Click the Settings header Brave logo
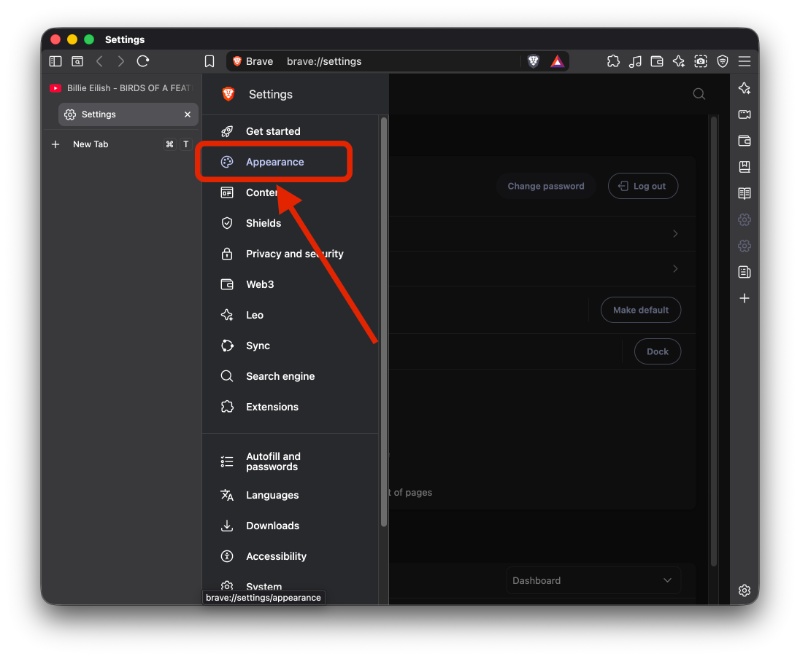This screenshot has height=659, width=800. coord(228,94)
